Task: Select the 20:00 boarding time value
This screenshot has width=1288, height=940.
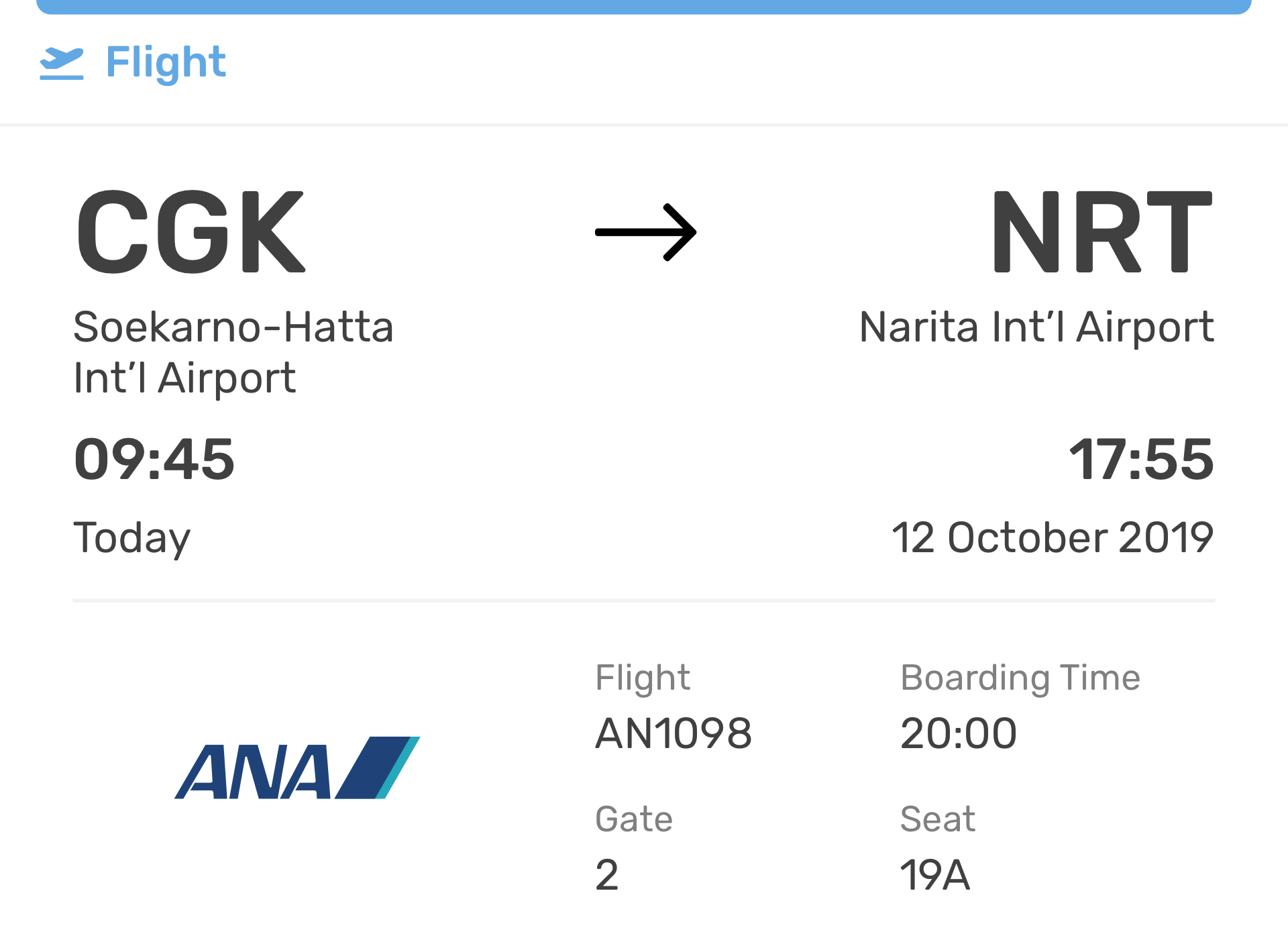Action: (958, 733)
